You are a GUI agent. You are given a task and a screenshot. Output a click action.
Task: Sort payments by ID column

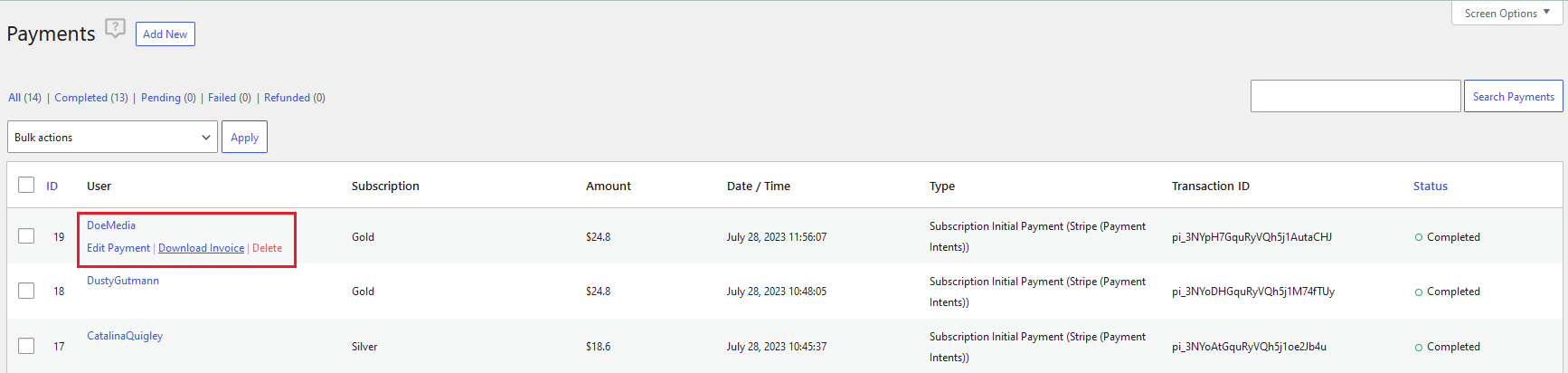(52, 186)
